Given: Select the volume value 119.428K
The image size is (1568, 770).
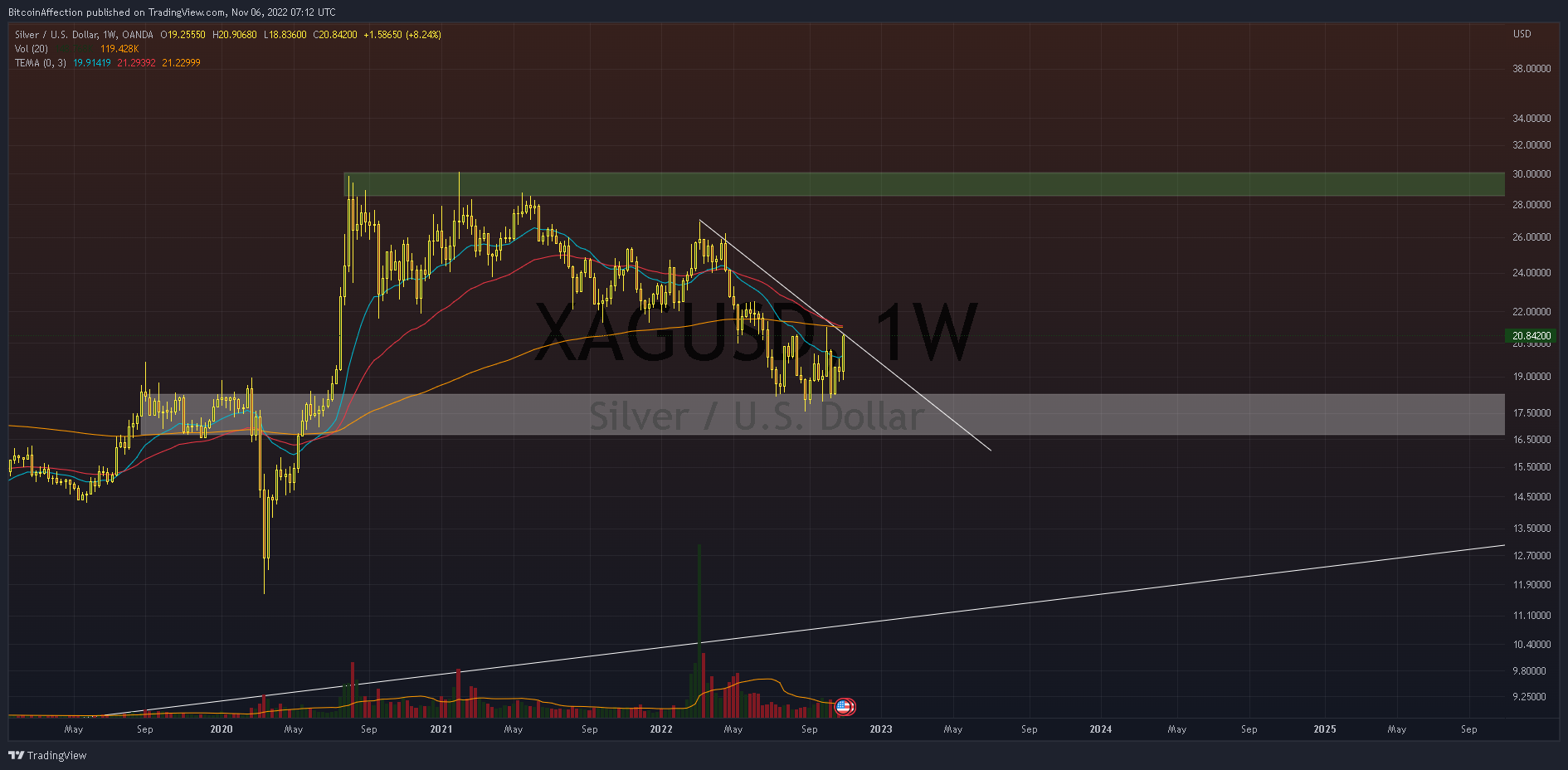Looking at the screenshot, I should [119, 49].
